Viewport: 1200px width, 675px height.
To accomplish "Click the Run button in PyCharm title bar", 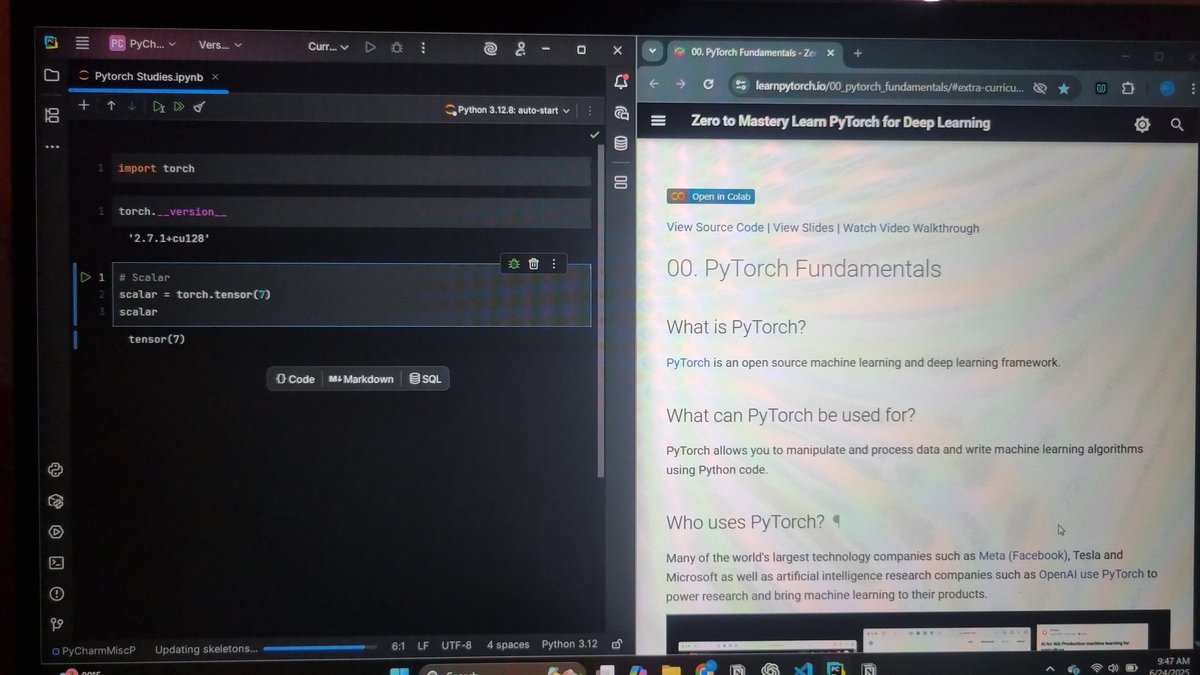I will 370,46.
